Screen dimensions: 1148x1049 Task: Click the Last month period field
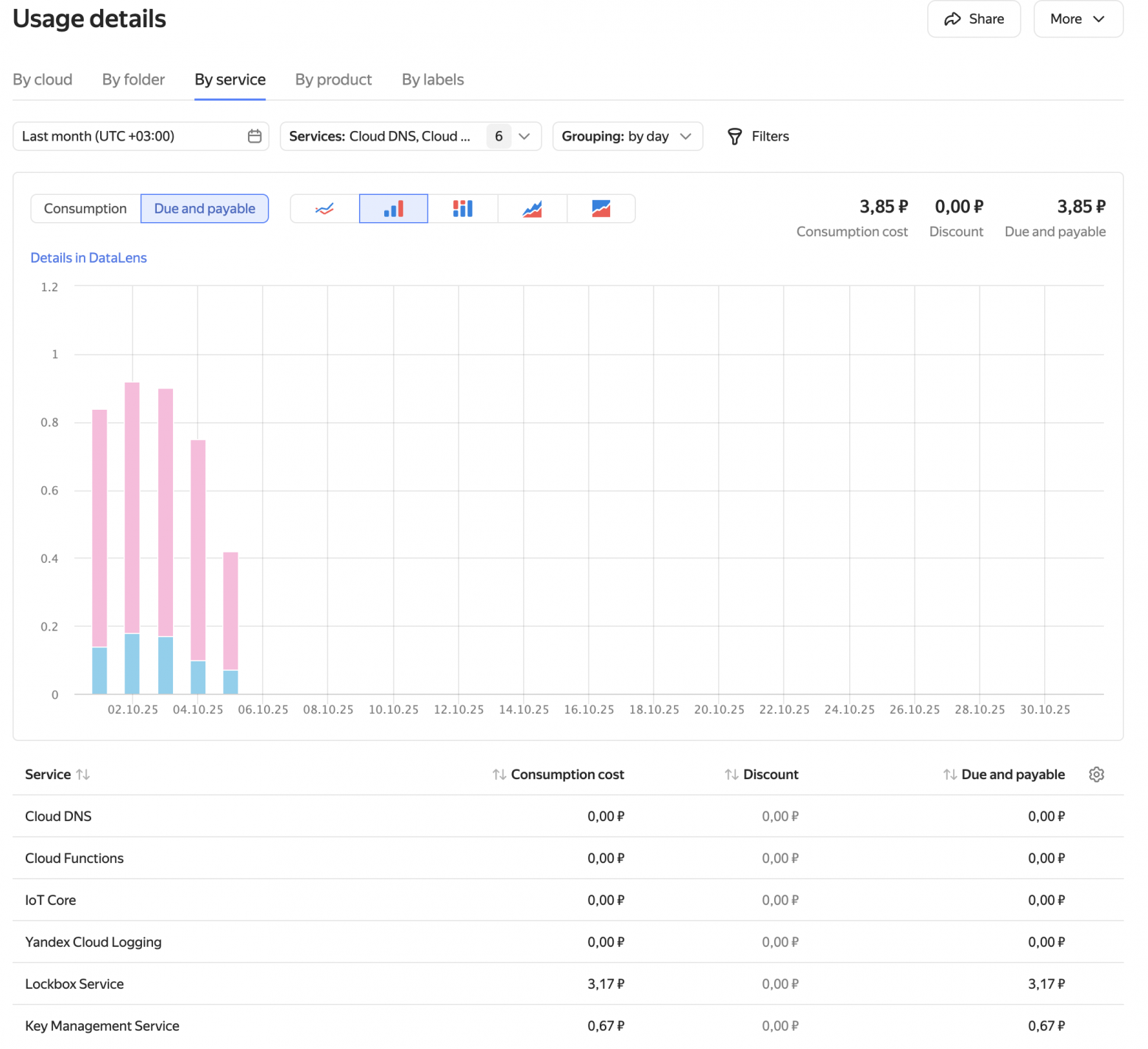(129, 136)
